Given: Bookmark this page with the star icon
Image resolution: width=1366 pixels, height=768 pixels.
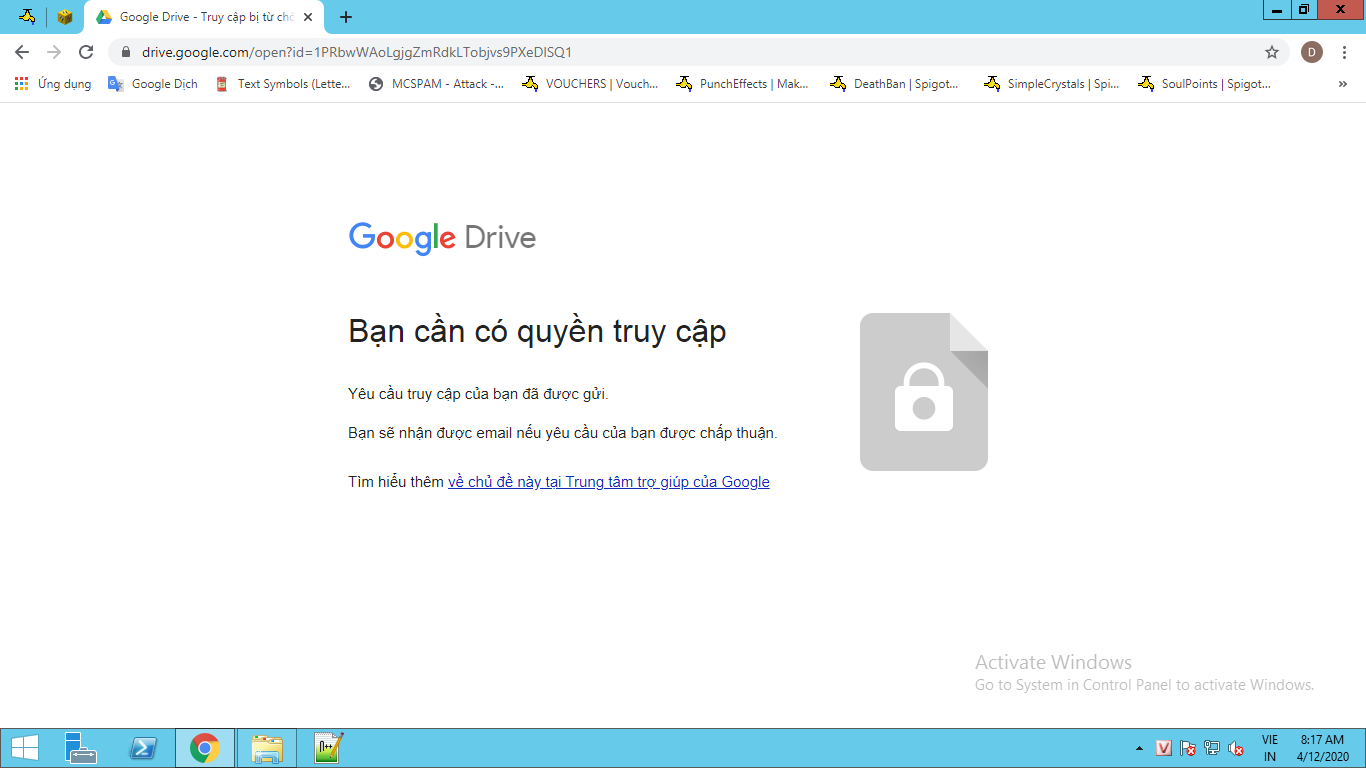Looking at the screenshot, I should 1272,52.
